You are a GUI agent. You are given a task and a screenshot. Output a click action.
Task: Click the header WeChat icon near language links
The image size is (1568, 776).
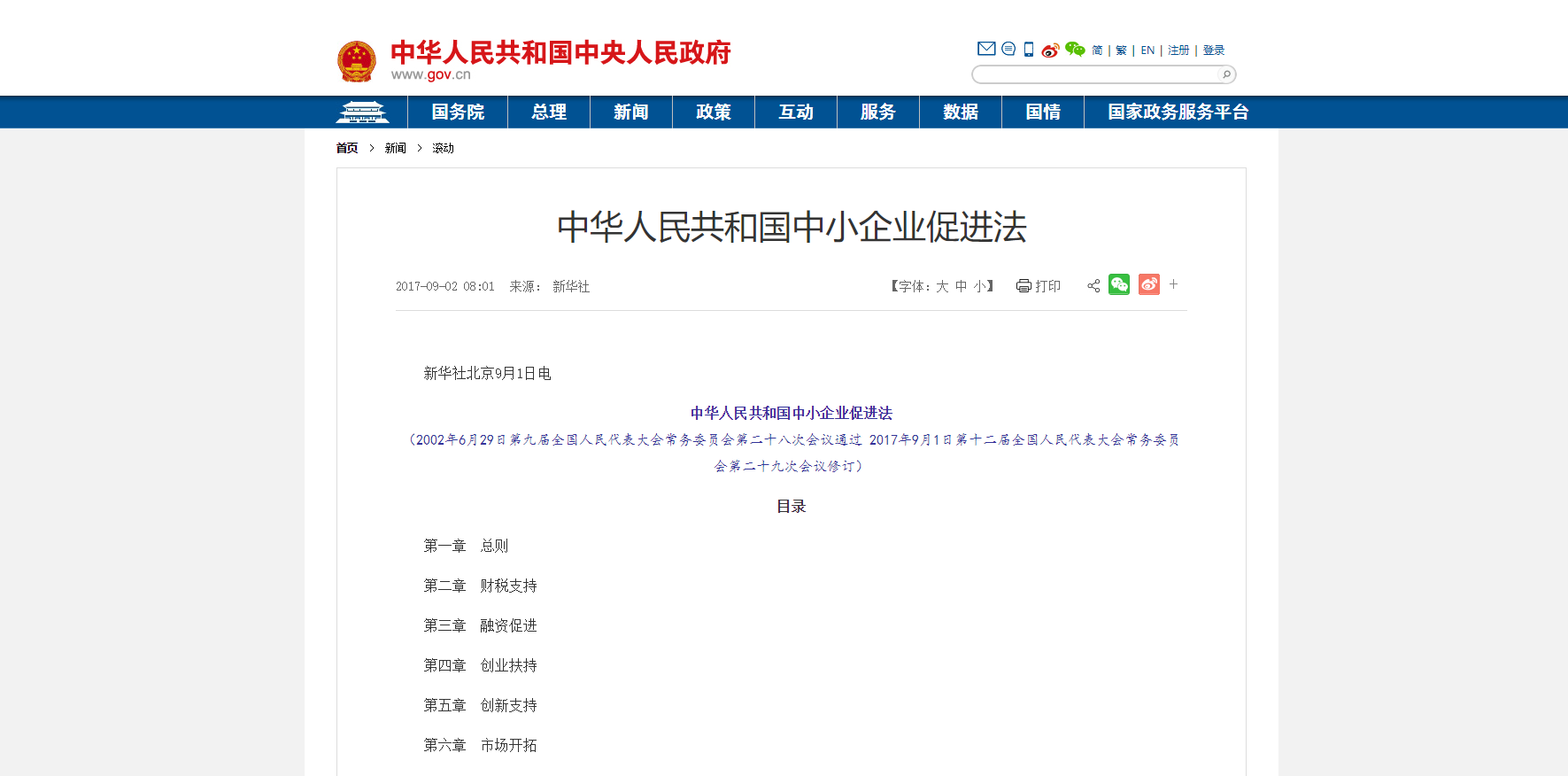pyautogui.click(x=1075, y=49)
